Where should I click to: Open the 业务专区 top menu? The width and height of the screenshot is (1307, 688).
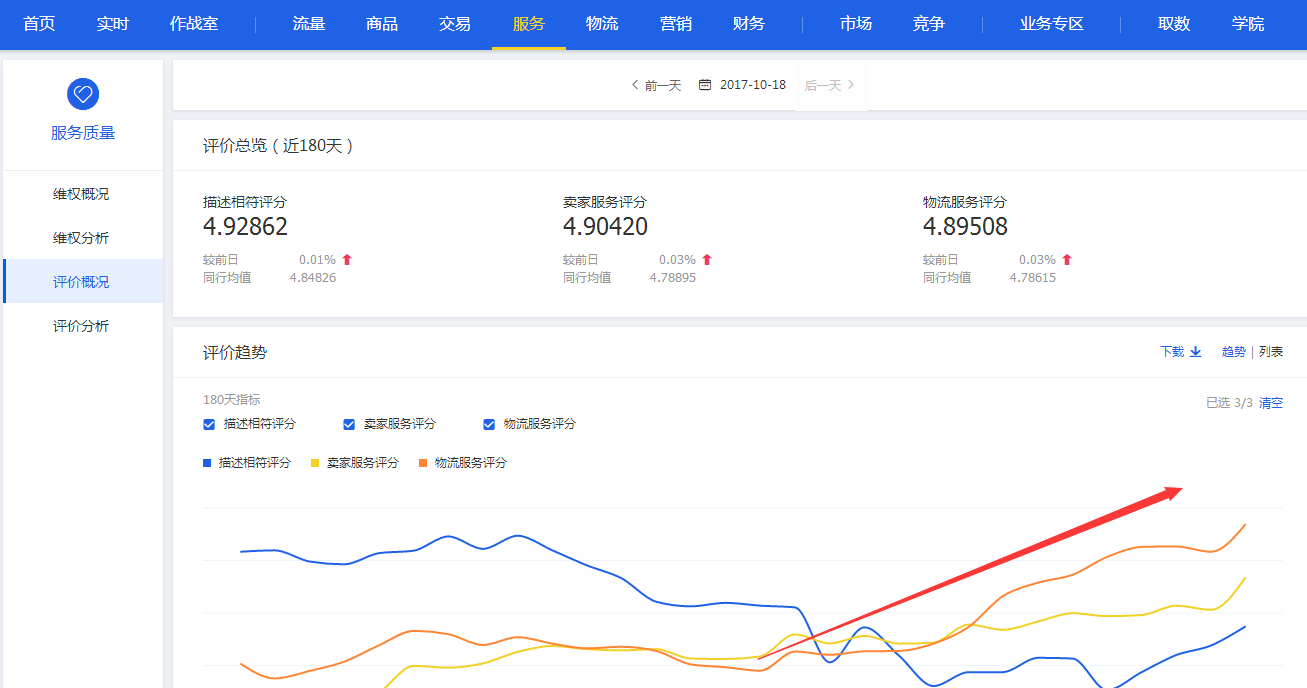click(x=1052, y=24)
